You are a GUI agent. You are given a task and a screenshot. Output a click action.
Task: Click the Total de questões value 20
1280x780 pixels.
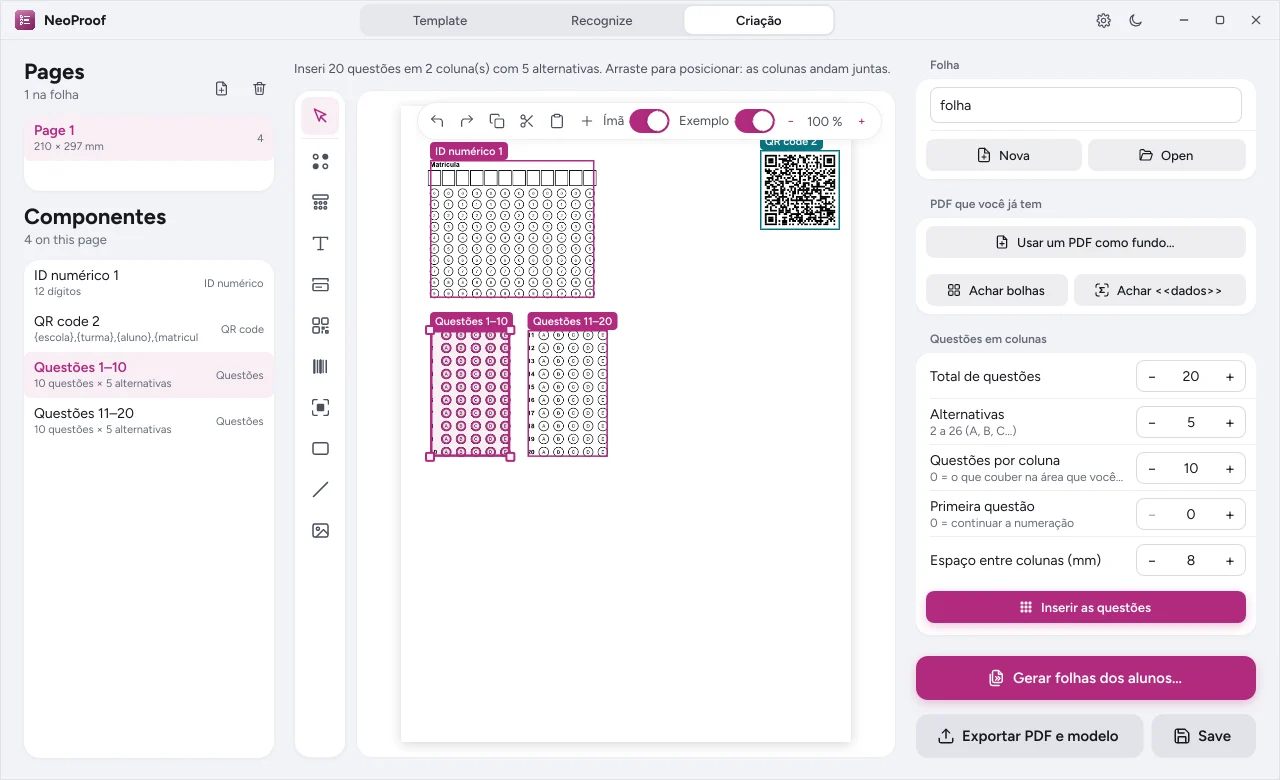point(1191,377)
